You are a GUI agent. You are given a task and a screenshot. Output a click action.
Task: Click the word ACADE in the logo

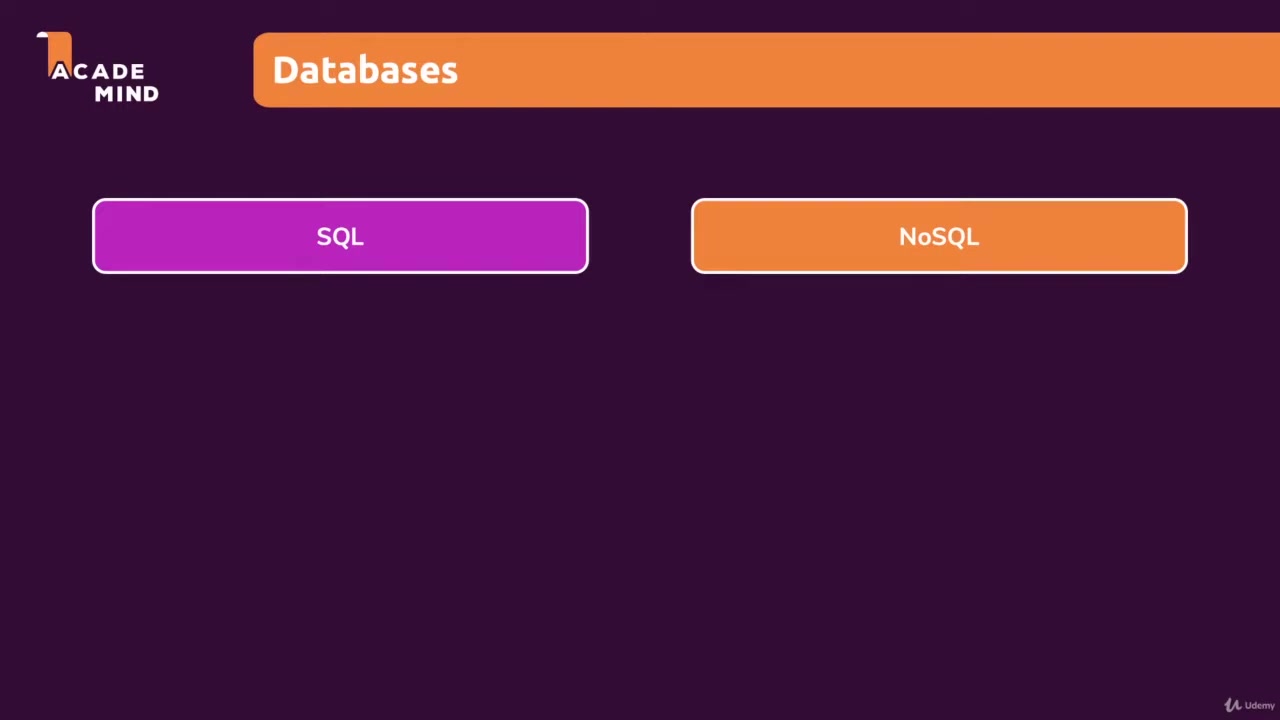pos(98,71)
